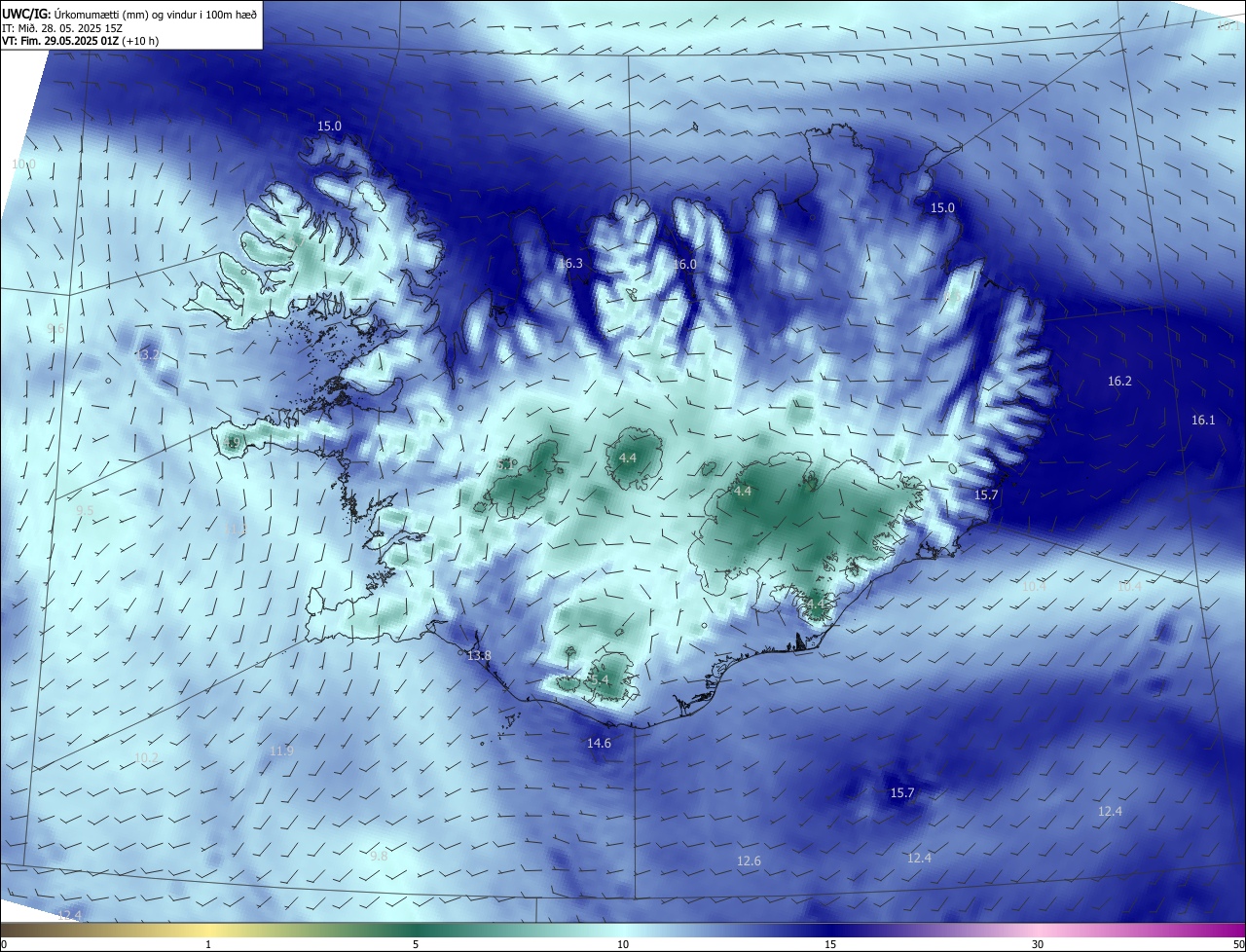The image size is (1246, 952).
Task: Click the 15.0 value at the northeast coast
Action: pos(942,208)
